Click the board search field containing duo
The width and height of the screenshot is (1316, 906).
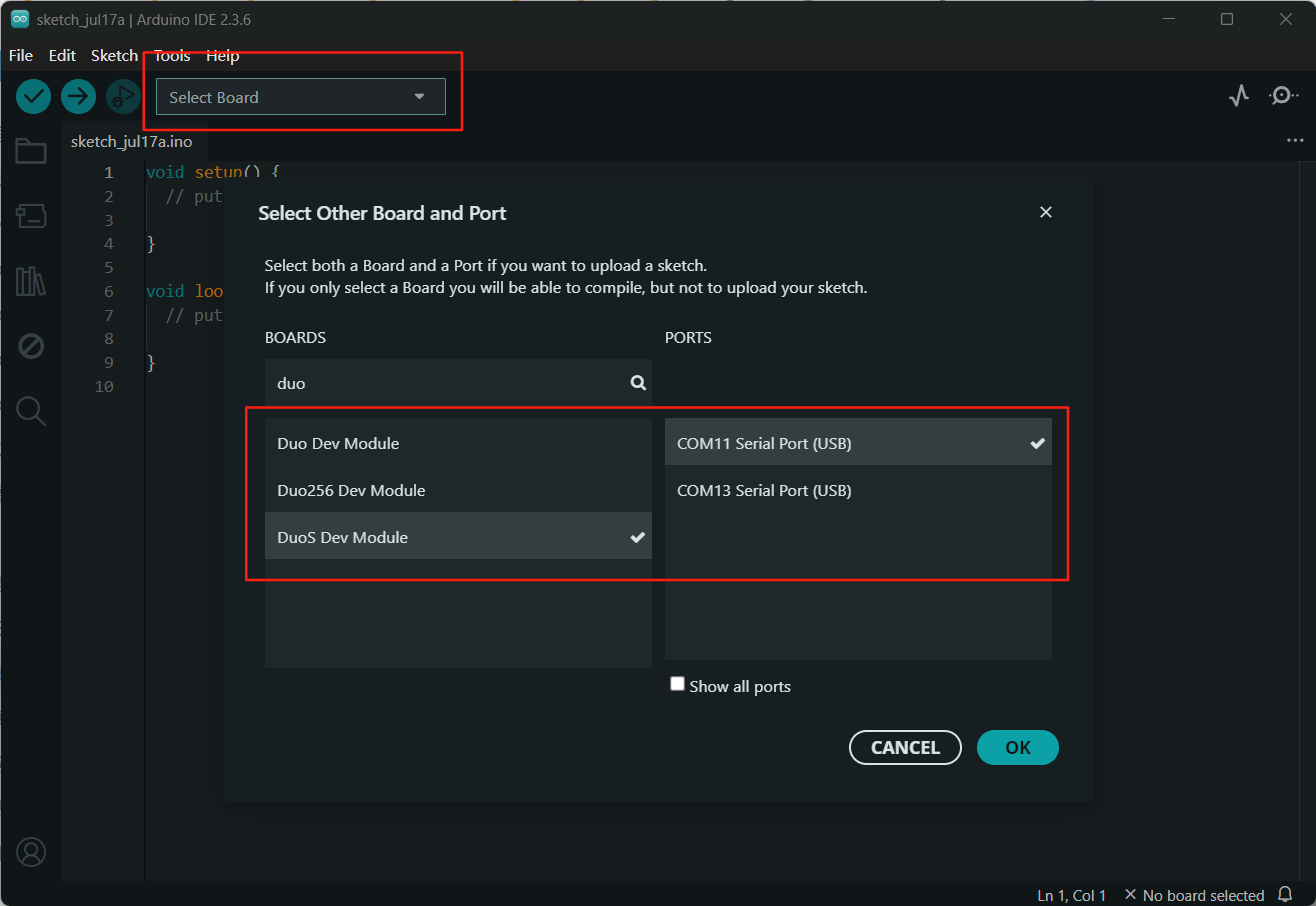pyautogui.click(x=458, y=383)
